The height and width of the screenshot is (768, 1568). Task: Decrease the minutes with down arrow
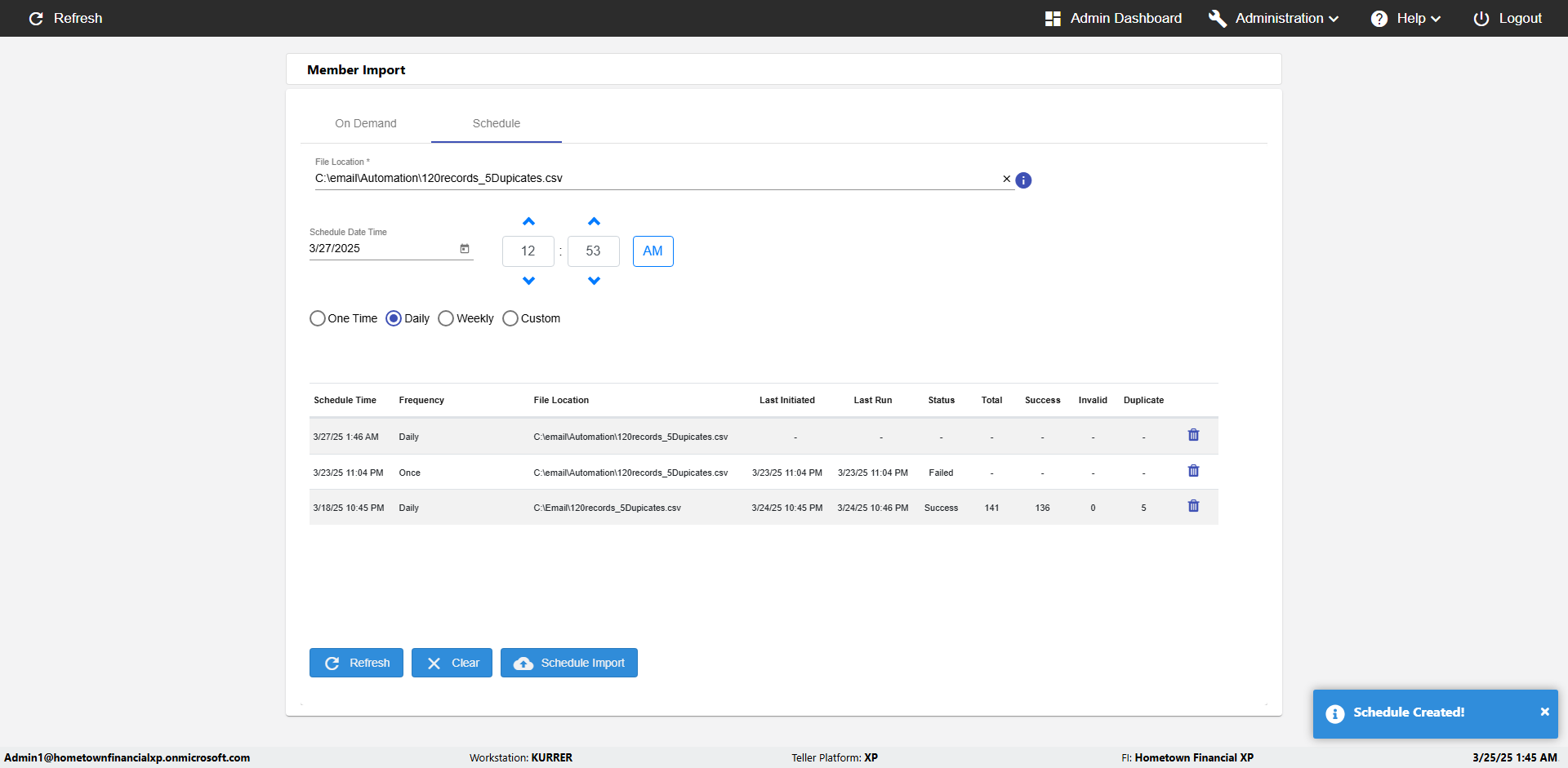pos(594,281)
